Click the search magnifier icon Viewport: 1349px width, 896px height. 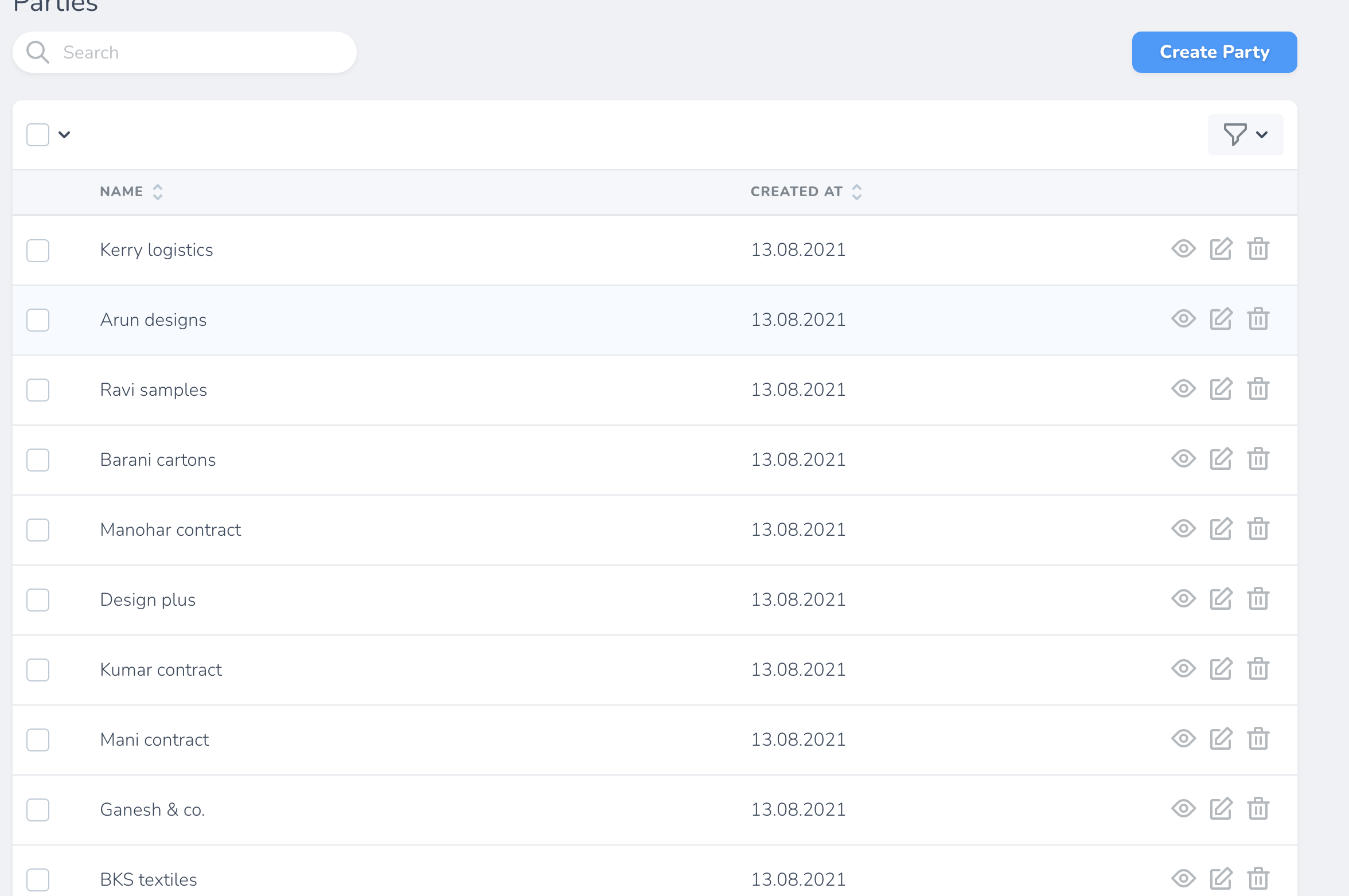[x=38, y=52]
